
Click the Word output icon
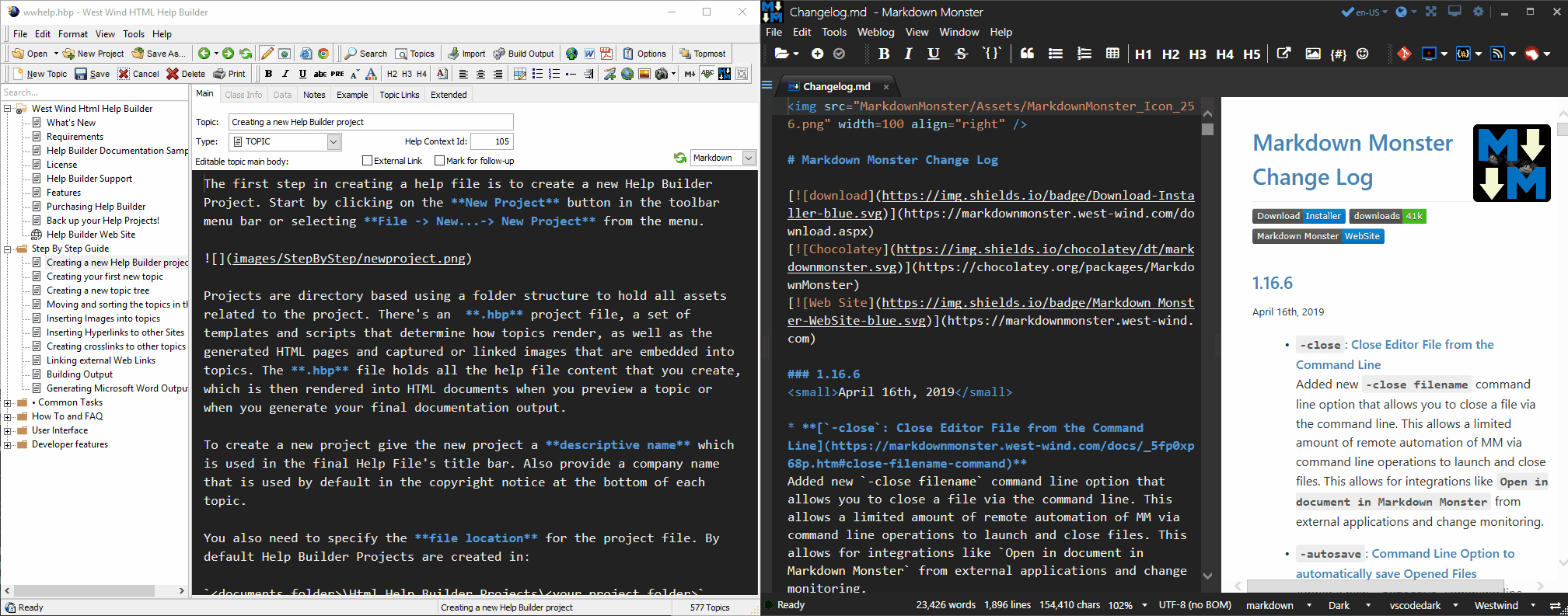point(589,54)
